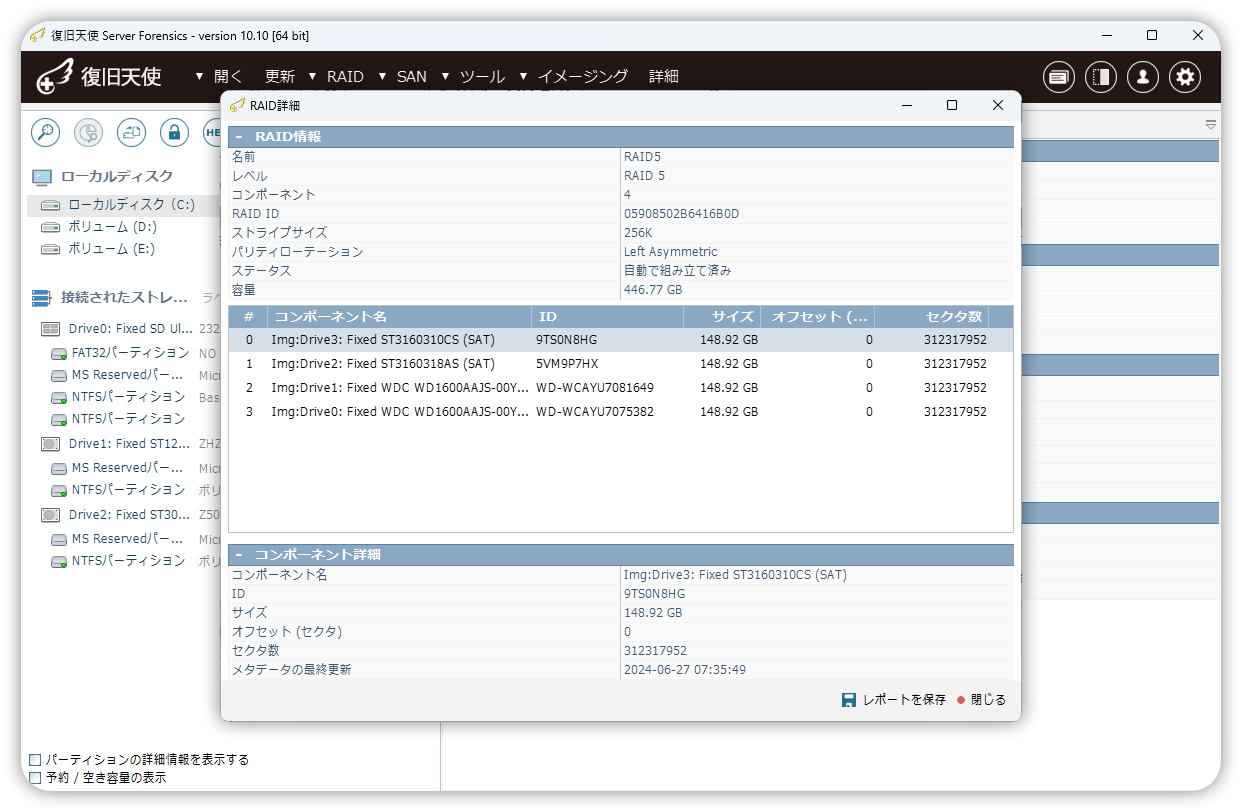Sort by コンポーネント名 column header
The image size is (1242, 812).
point(399,317)
